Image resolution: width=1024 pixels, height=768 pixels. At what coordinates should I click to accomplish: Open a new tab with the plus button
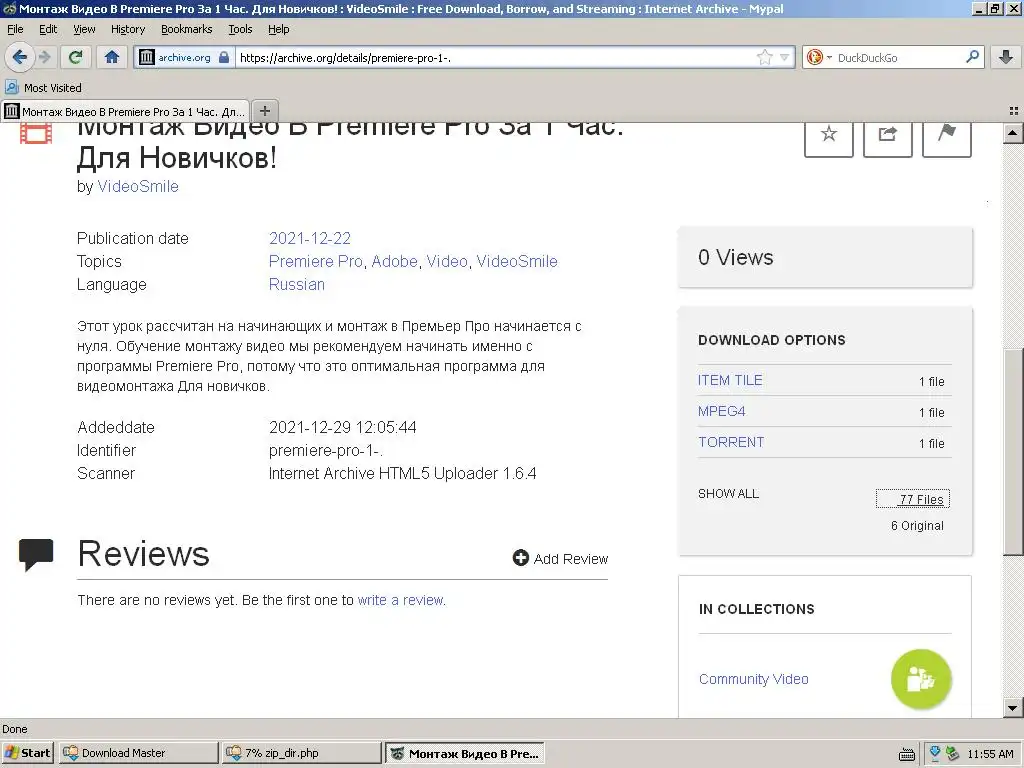(264, 111)
